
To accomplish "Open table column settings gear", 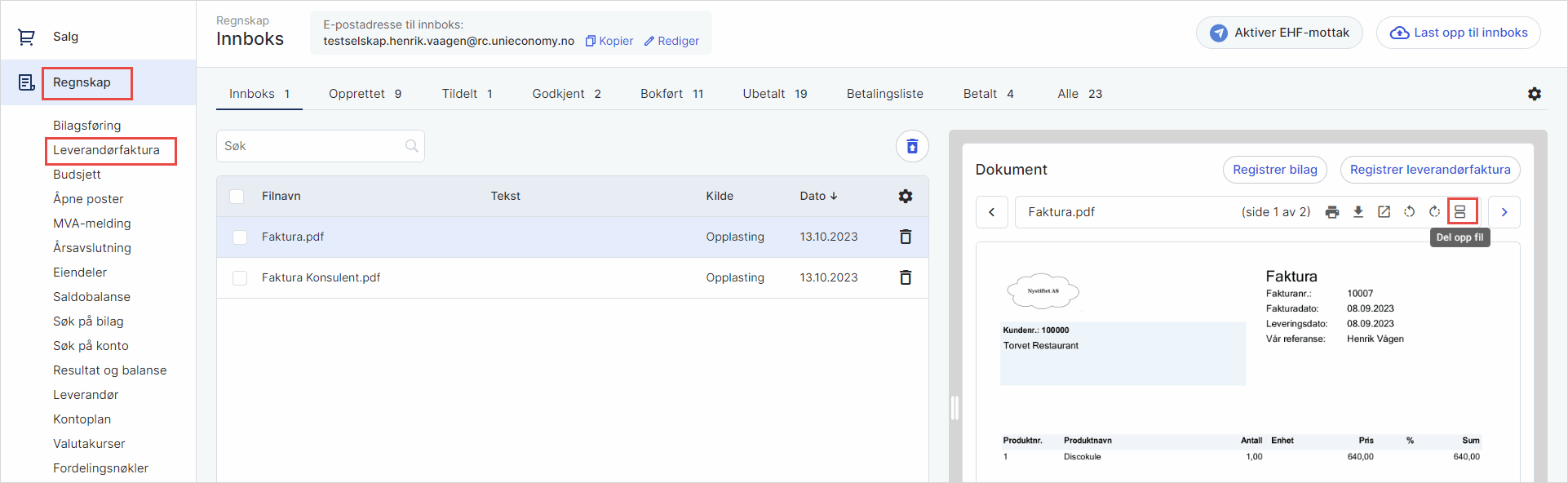I will pyautogui.click(x=905, y=196).
